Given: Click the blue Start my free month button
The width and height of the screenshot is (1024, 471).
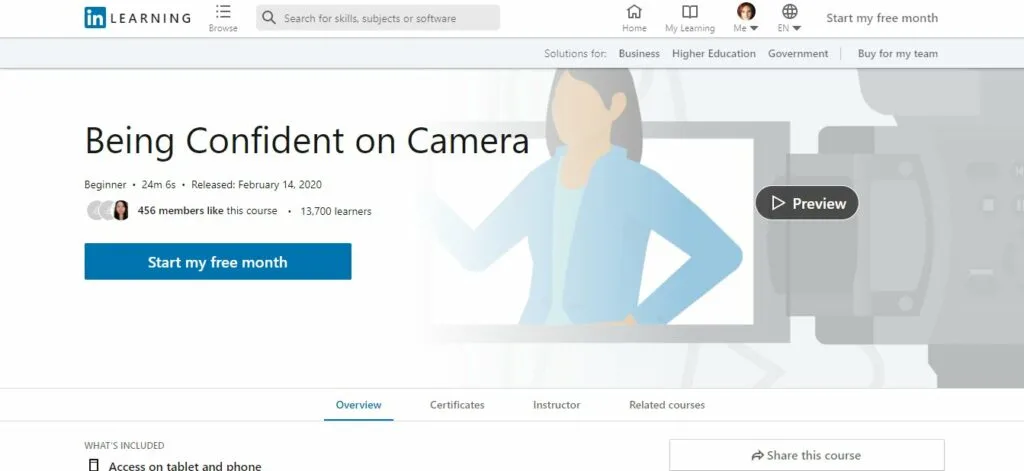Looking at the screenshot, I should pos(217,261).
